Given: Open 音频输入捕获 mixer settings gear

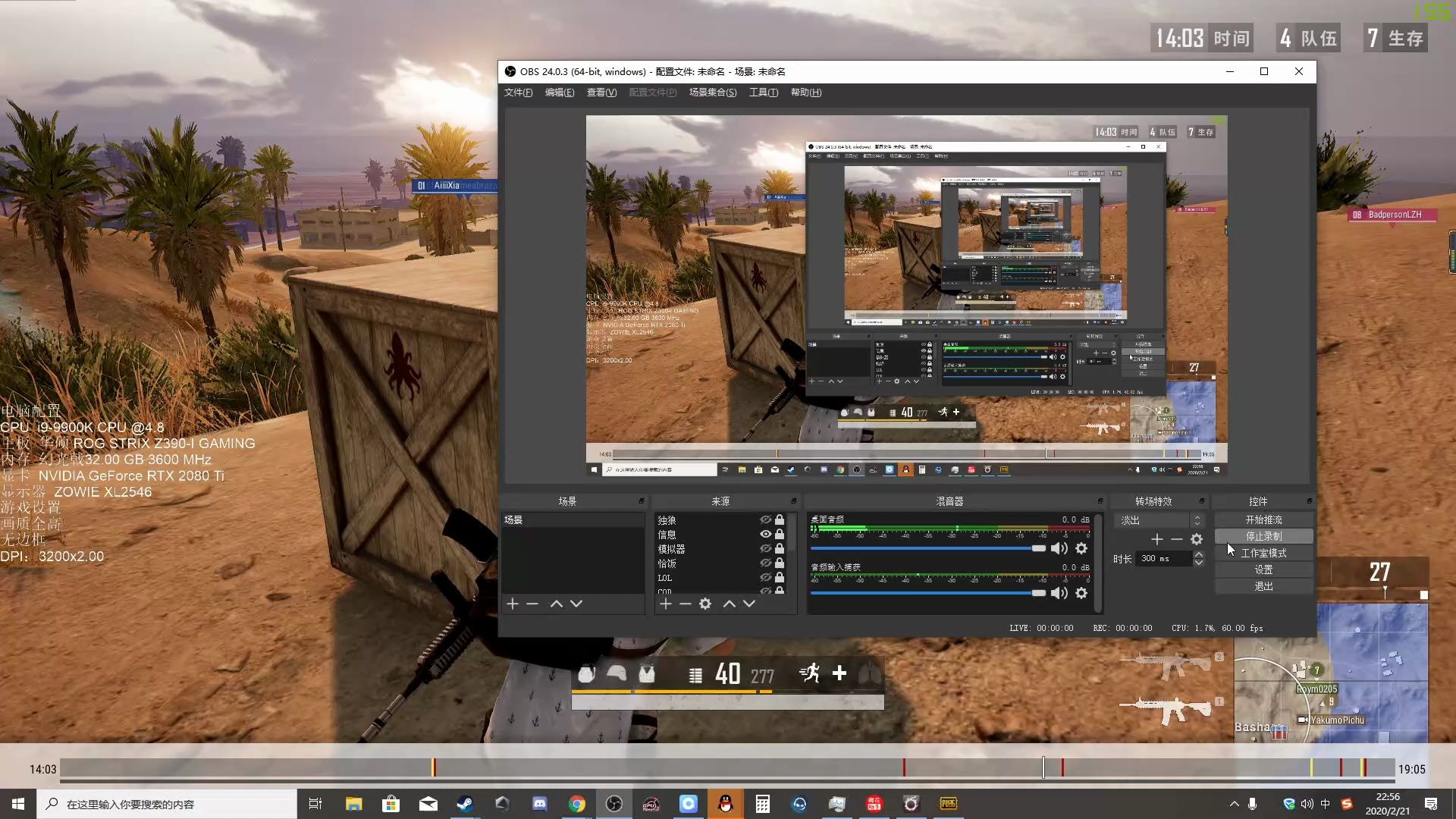Looking at the screenshot, I should (1081, 593).
